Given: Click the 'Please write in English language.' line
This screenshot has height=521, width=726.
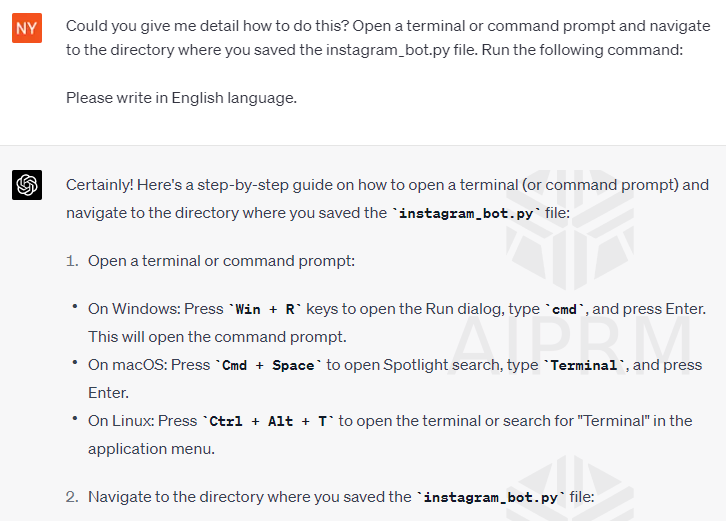Looking at the screenshot, I should (x=182, y=98).
